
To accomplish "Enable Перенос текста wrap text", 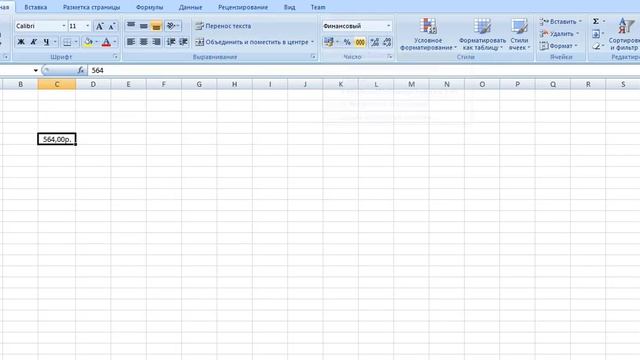I will coord(223,26).
